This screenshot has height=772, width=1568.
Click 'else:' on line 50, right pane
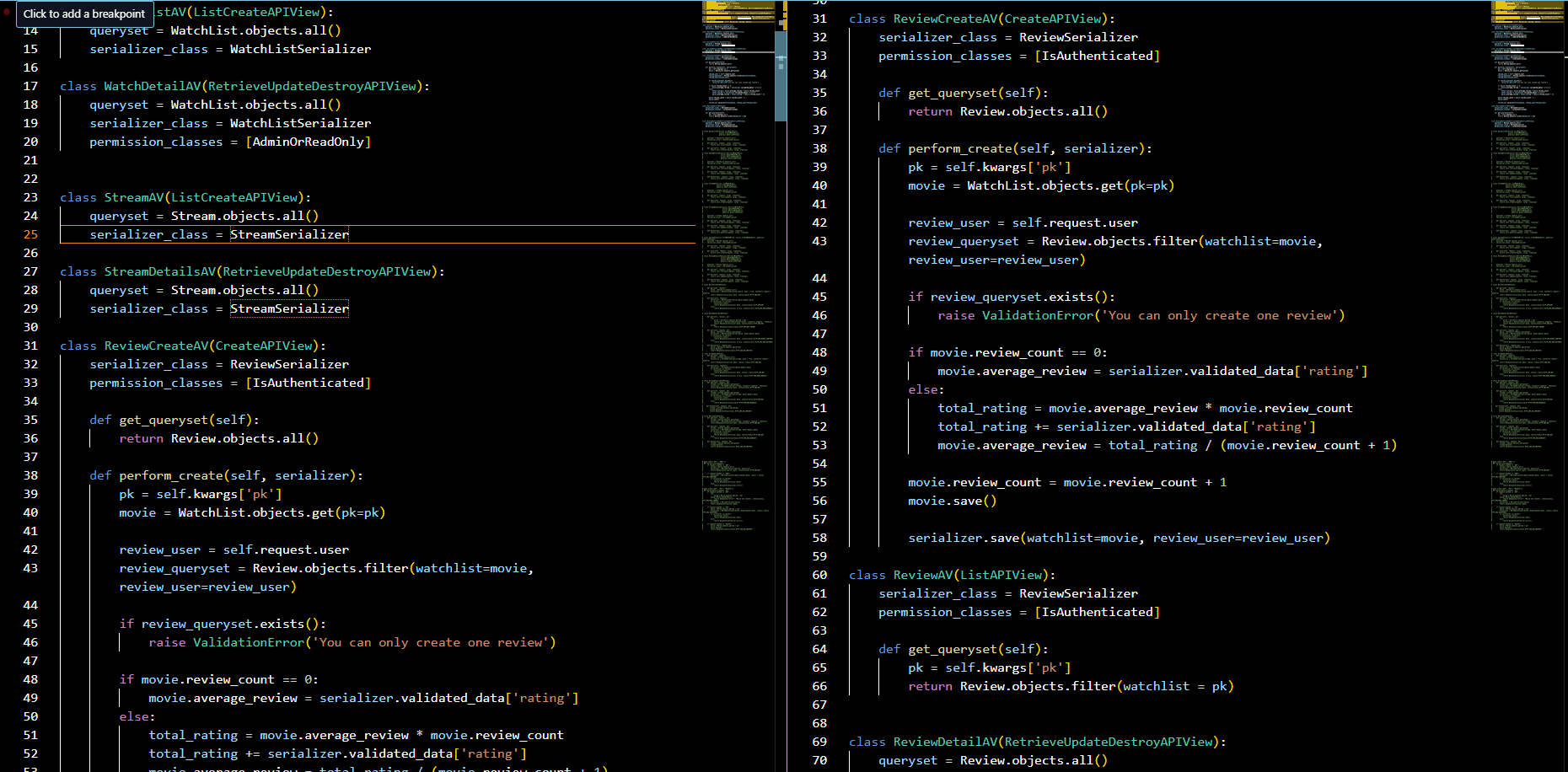coord(926,389)
